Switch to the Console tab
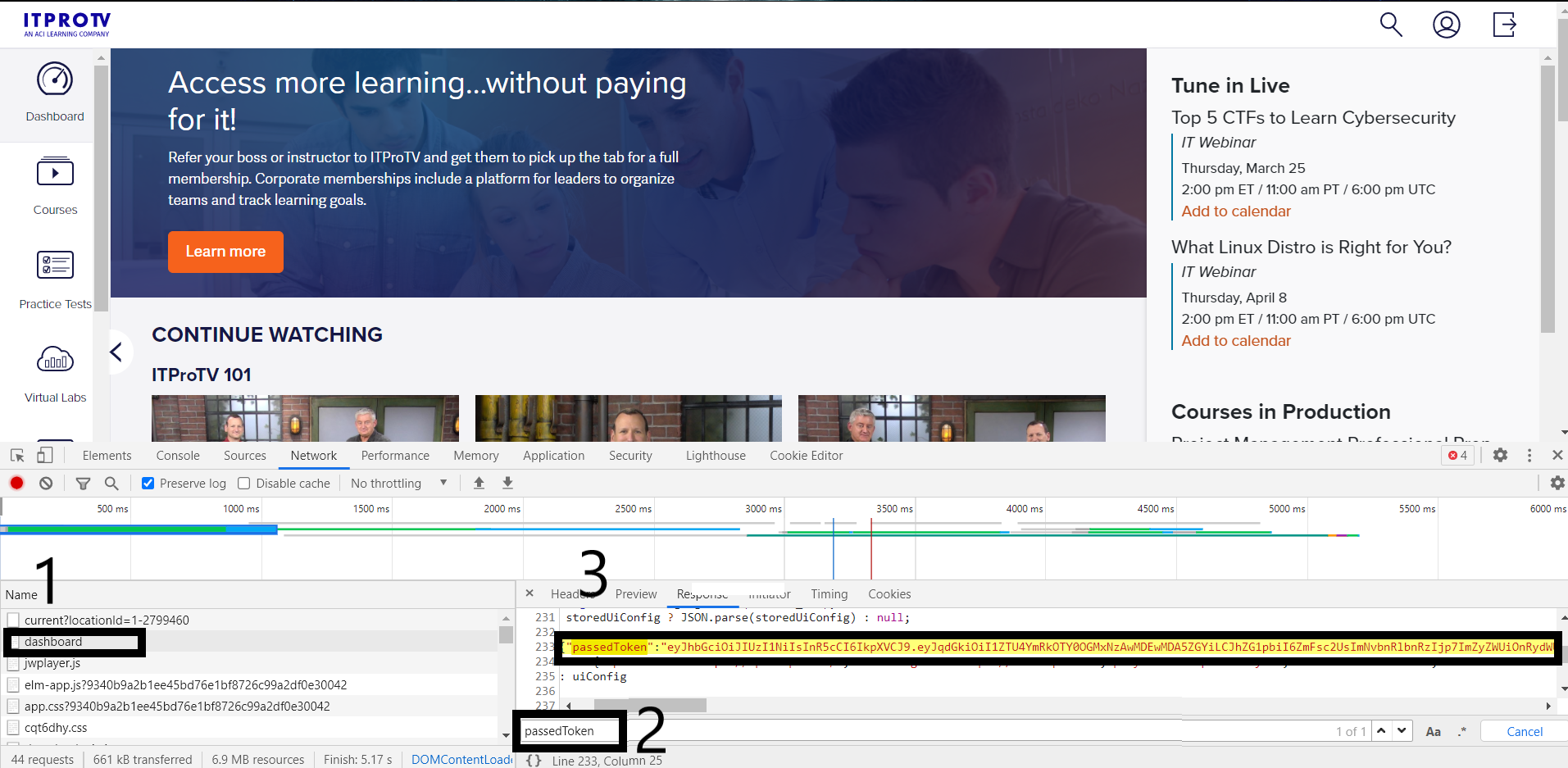This screenshot has height=768, width=1568. tap(178, 456)
